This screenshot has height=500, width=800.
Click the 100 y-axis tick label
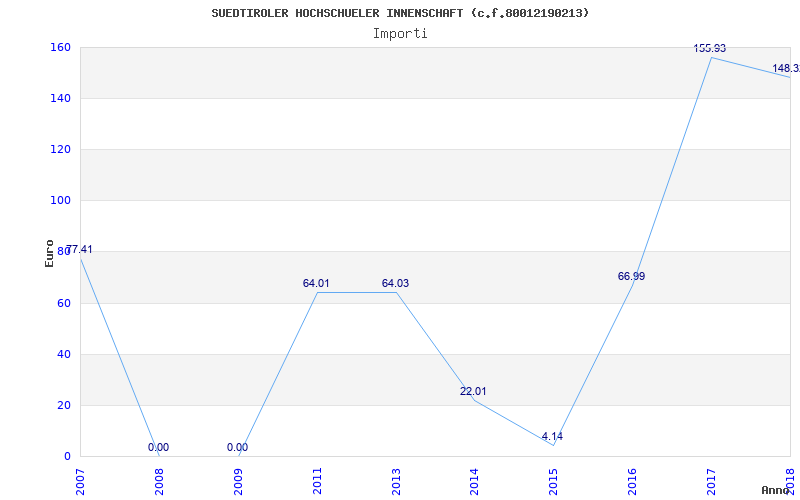click(60, 201)
